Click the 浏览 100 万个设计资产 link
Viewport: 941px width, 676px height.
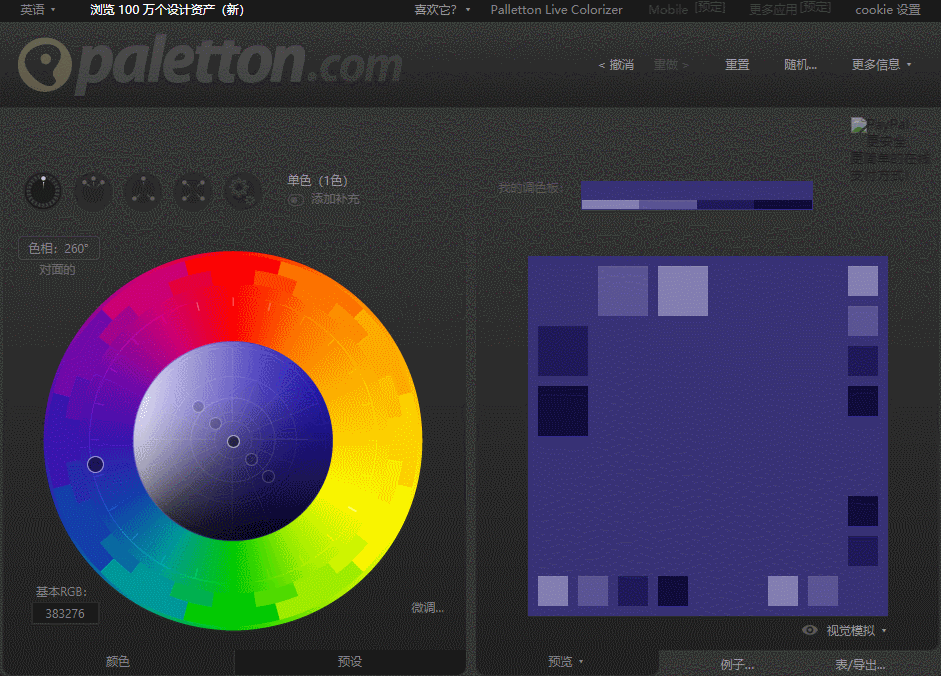(167, 10)
